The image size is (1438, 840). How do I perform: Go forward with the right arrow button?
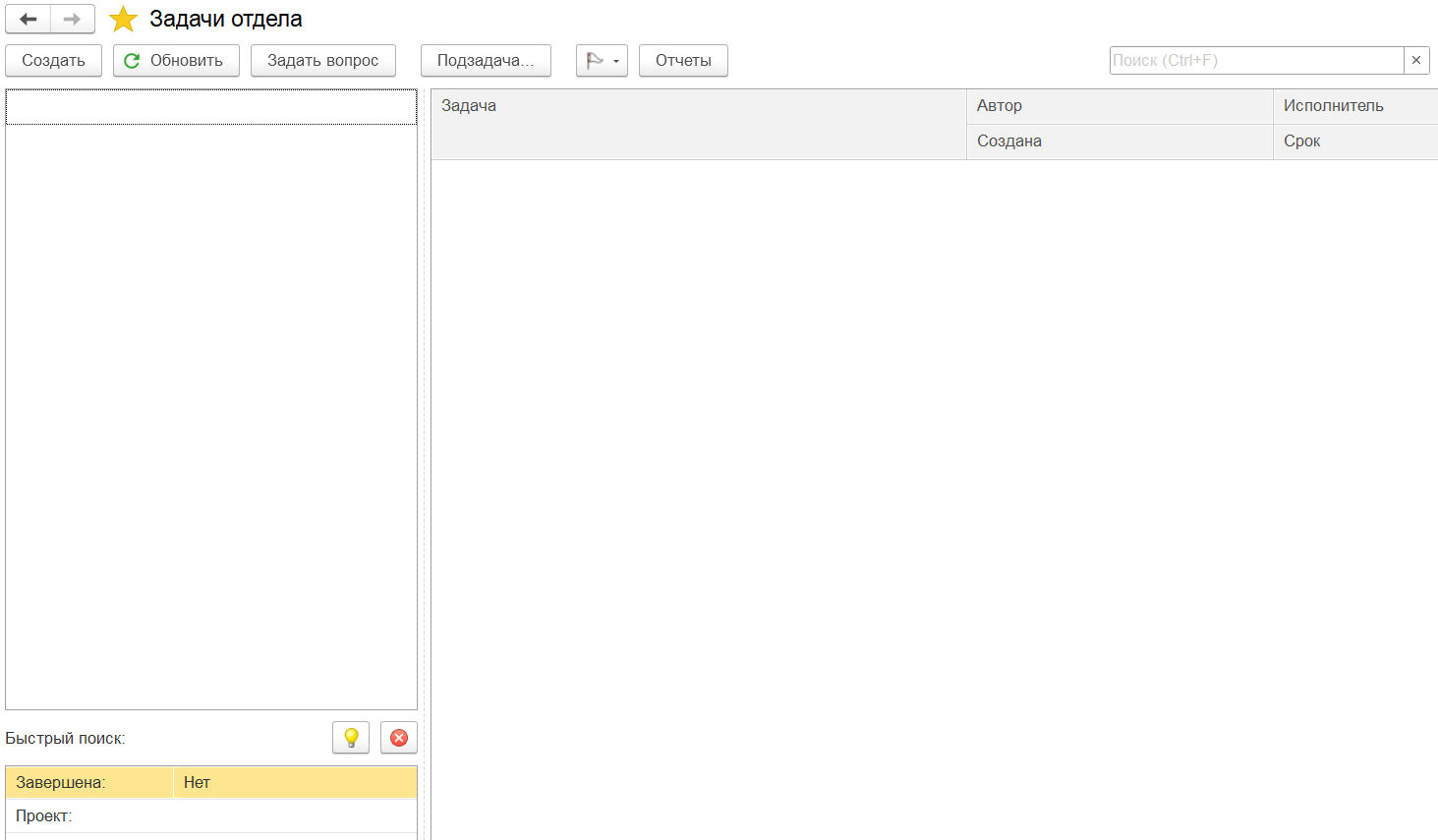tap(72, 19)
